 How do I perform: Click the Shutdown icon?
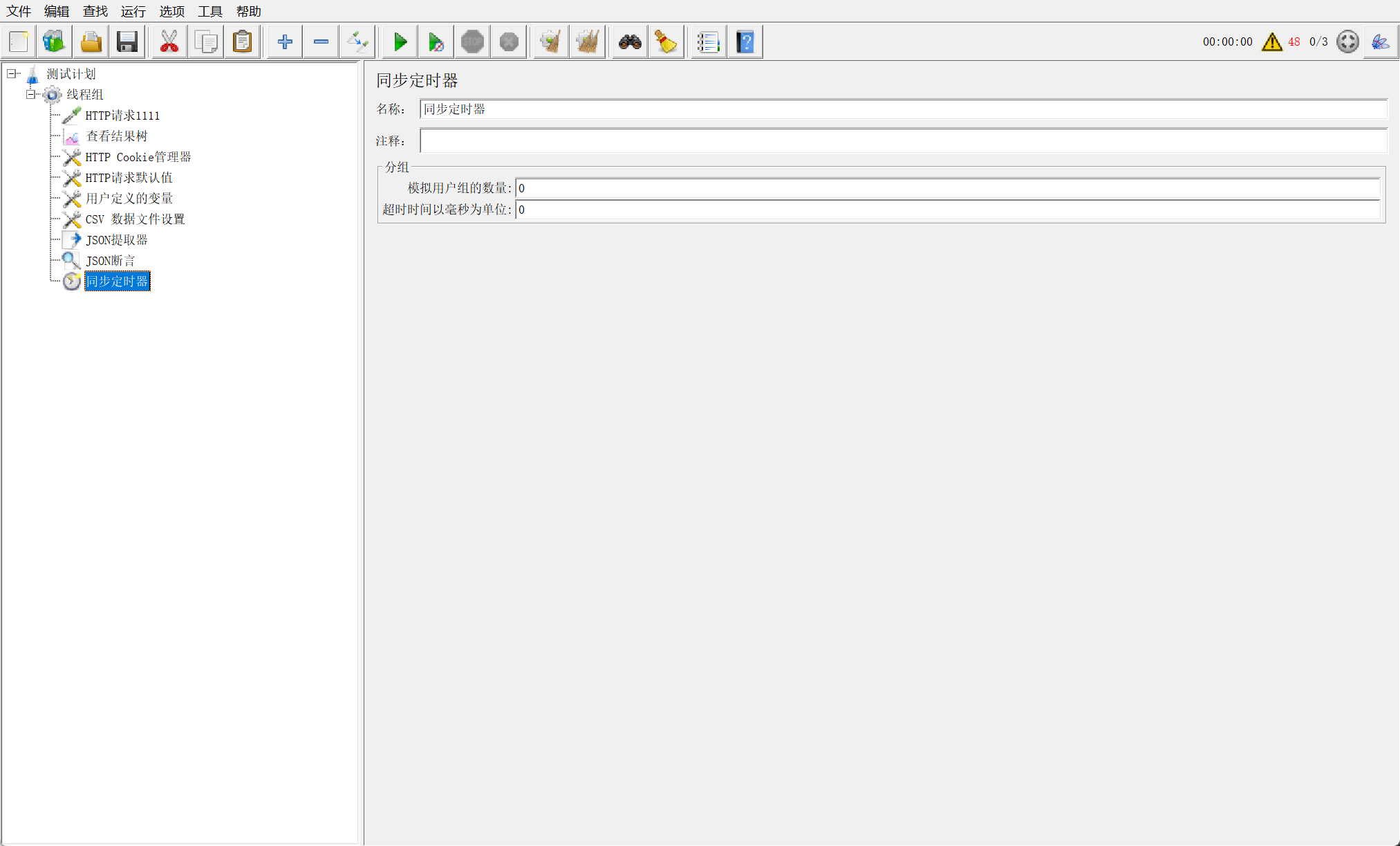tap(510, 42)
